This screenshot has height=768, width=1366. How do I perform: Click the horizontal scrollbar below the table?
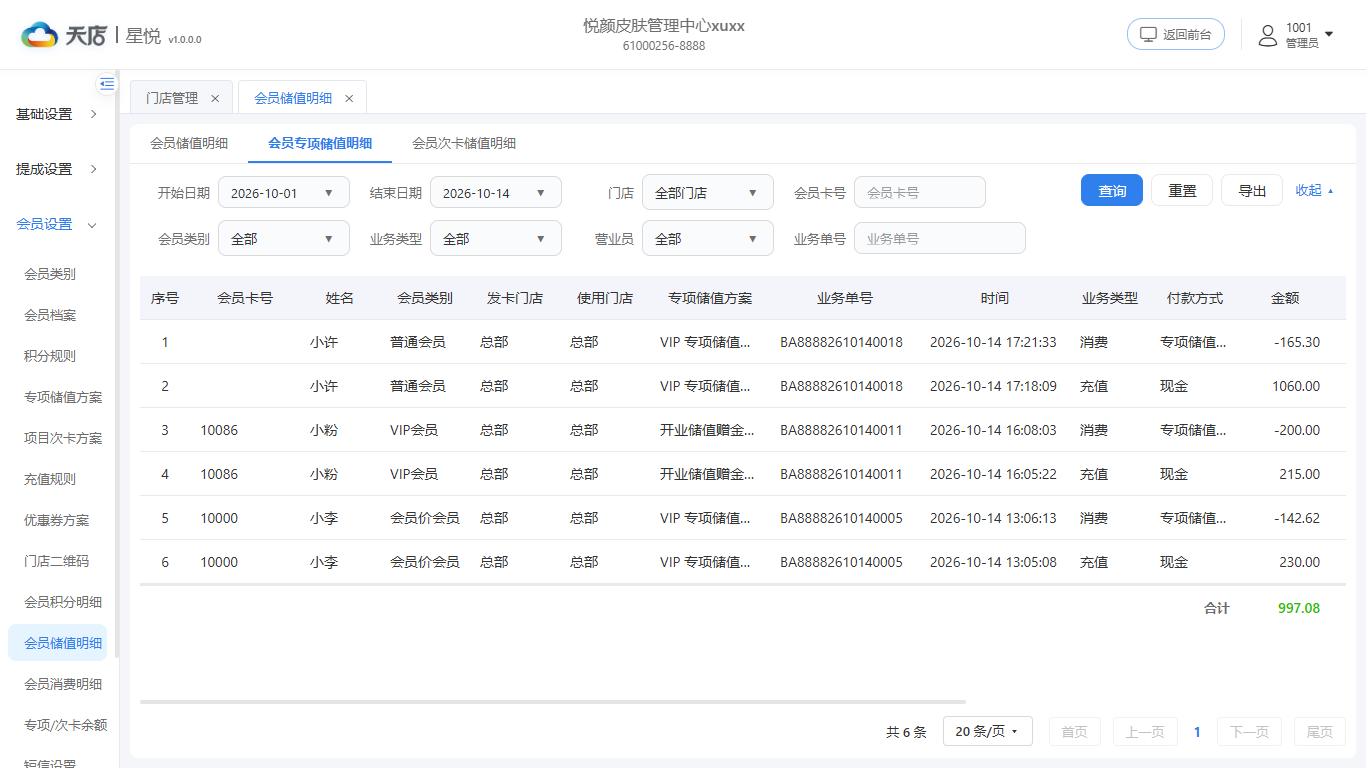(x=553, y=702)
